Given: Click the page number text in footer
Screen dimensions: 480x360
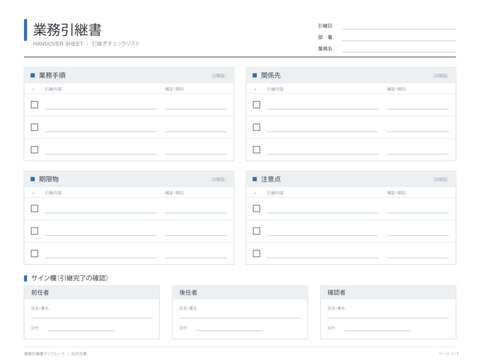Looking at the screenshot, I should (x=448, y=354).
